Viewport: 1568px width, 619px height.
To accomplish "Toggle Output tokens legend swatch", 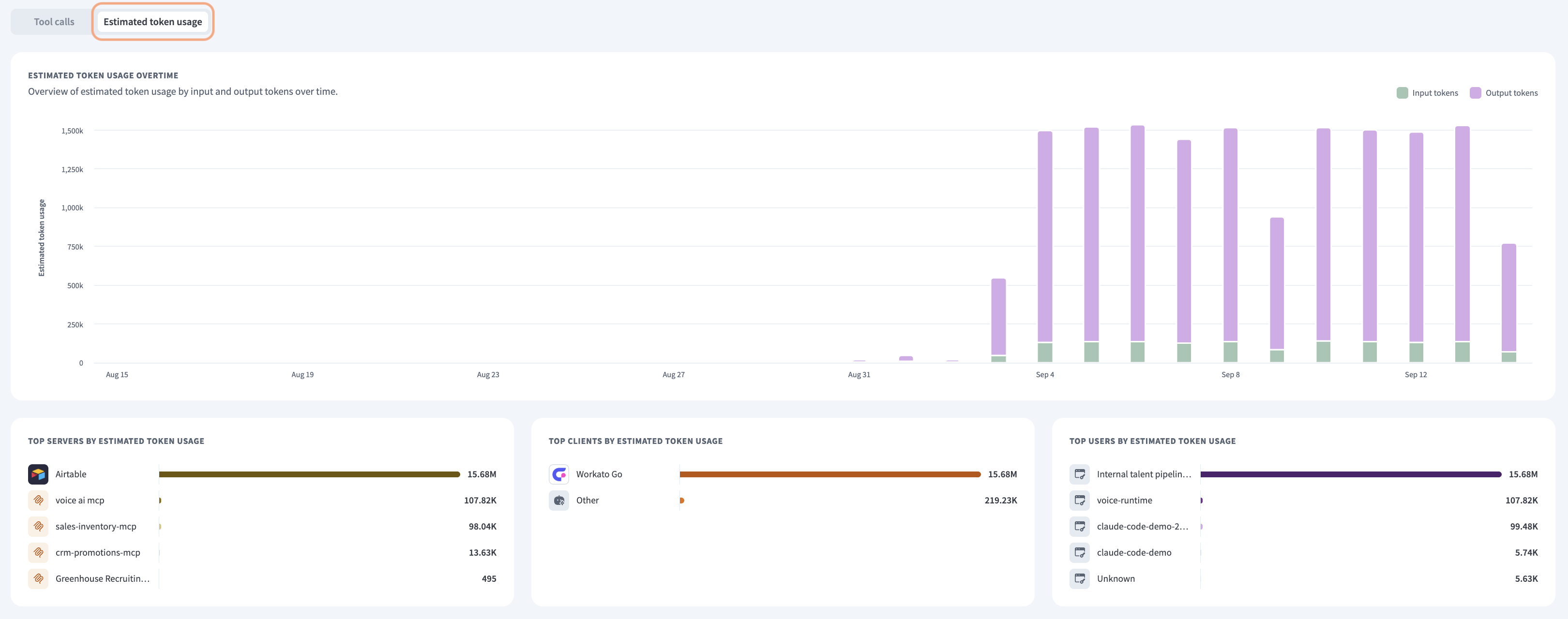I will [1476, 93].
